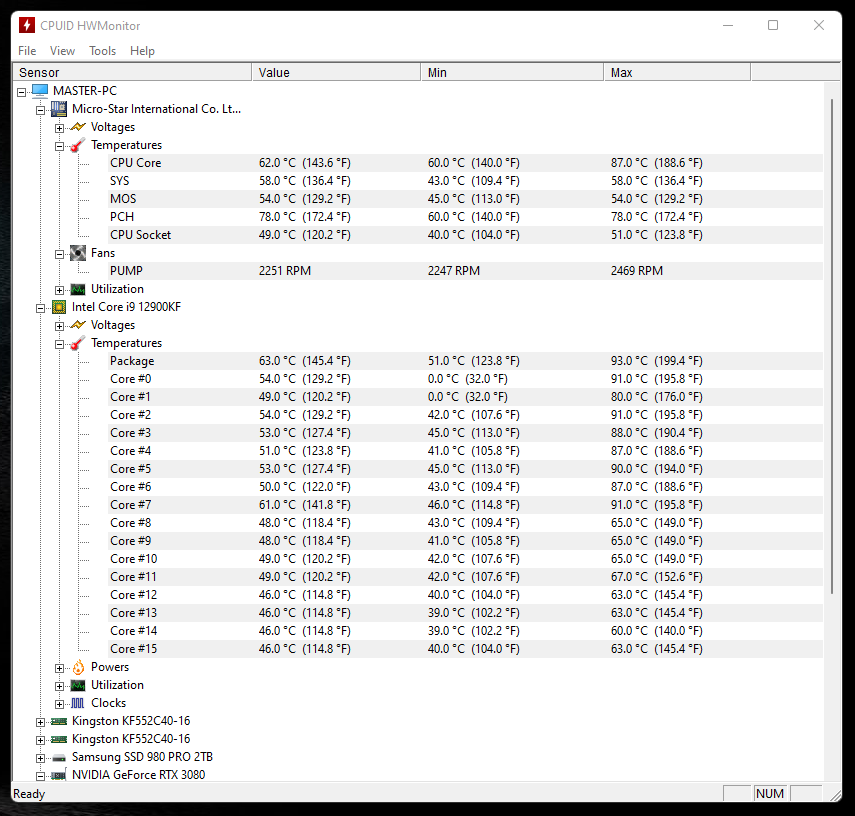Expand the CPU Utilization node

tap(59, 686)
